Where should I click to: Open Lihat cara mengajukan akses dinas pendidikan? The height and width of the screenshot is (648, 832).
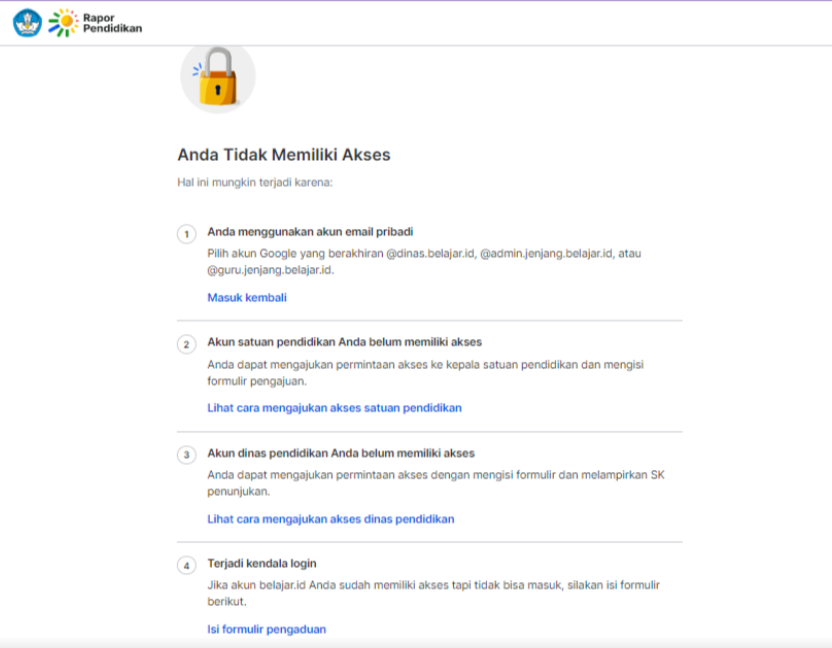click(x=331, y=519)
